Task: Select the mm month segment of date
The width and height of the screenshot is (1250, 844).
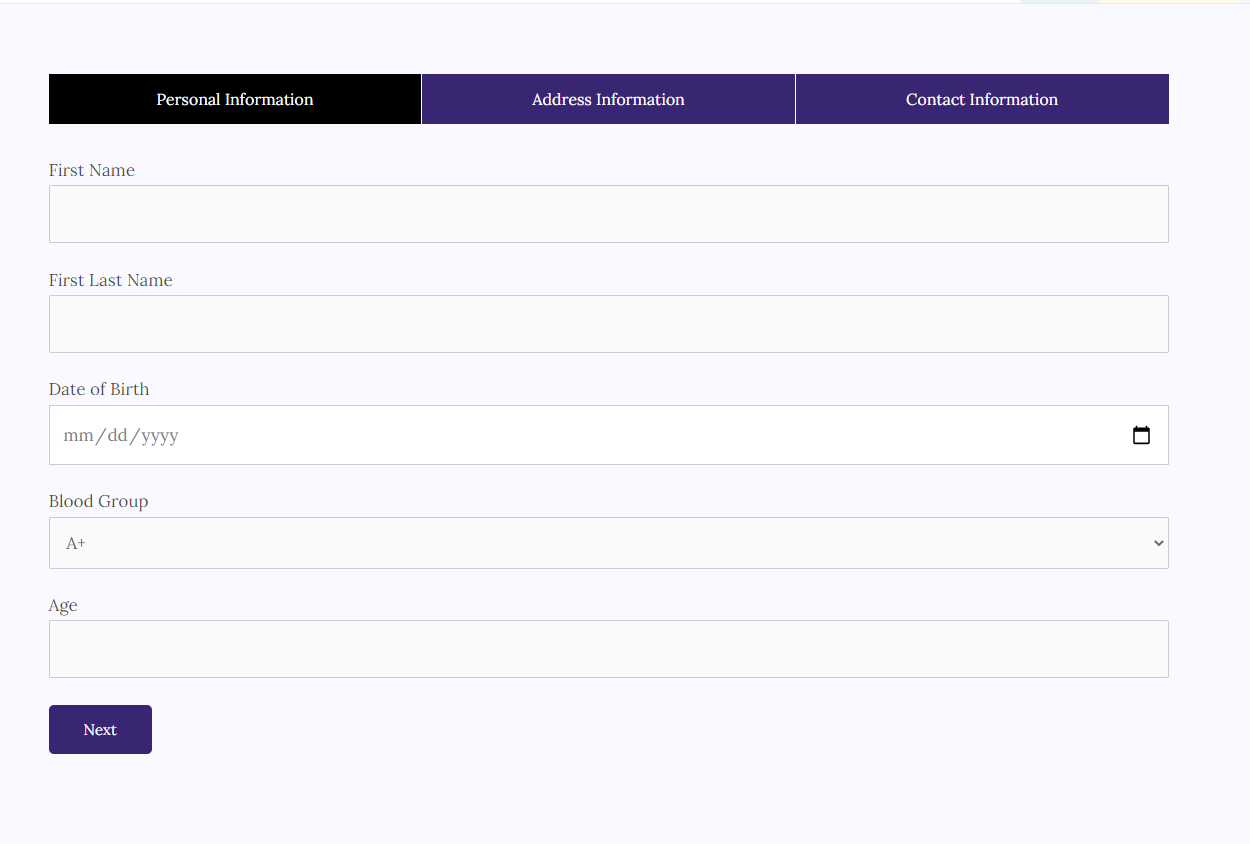Action: point(77,436)
